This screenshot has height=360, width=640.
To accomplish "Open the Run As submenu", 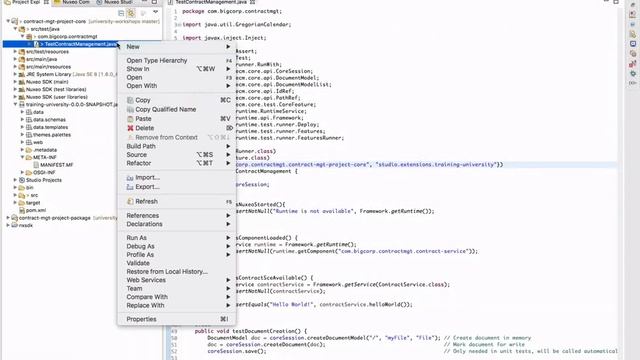I will [177, 238].
